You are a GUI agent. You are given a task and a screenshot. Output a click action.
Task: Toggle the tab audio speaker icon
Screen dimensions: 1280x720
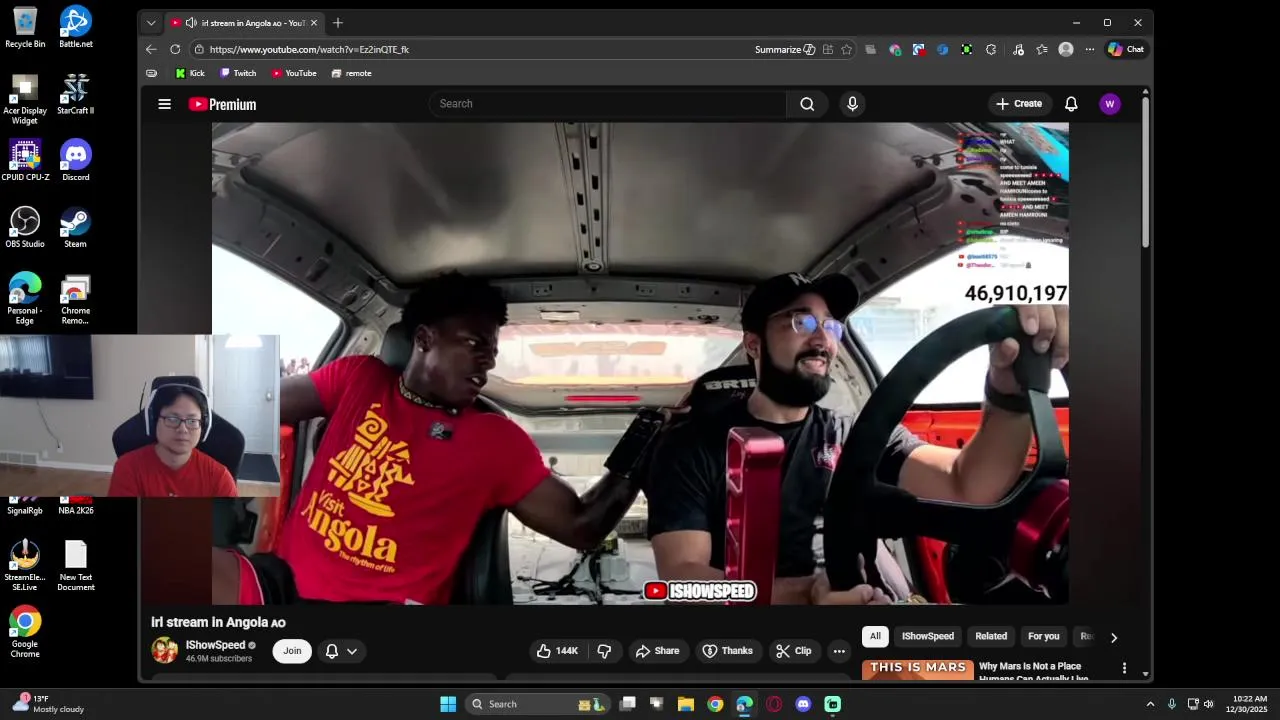tap(191, 23)
